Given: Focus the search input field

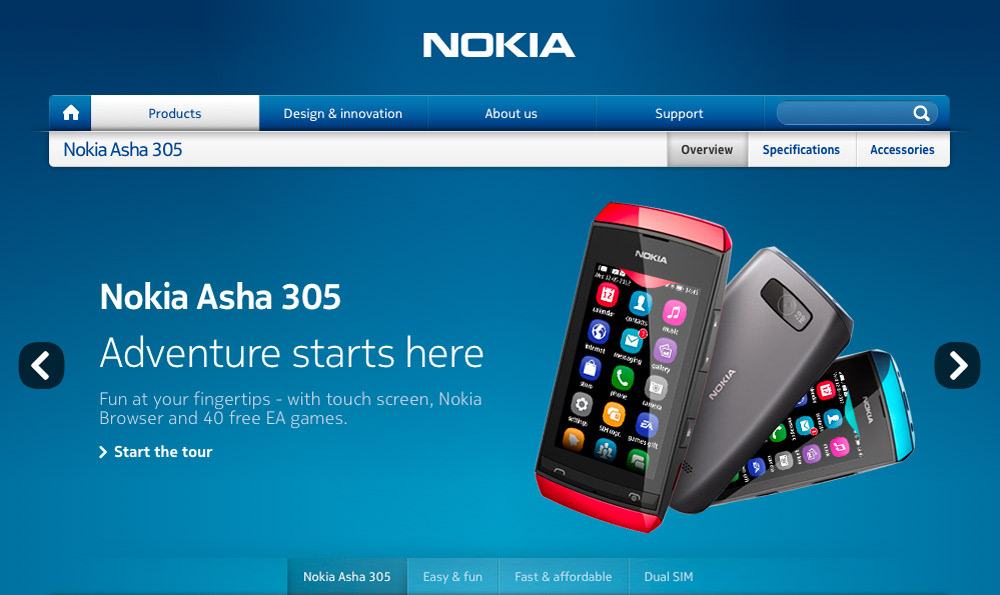Looking at the screenshot, I should click(843, 113).
